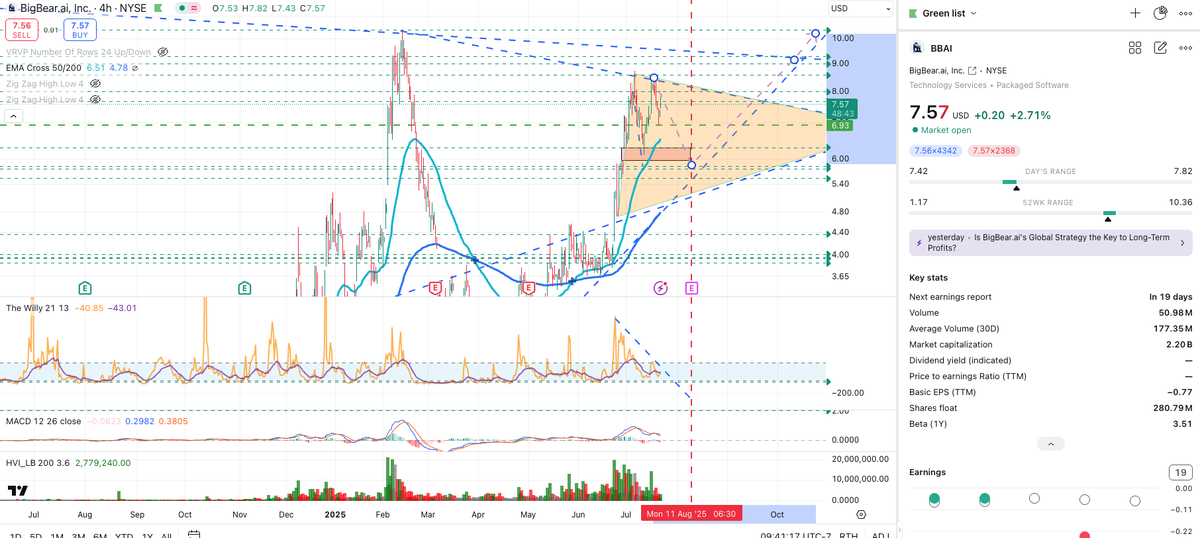Open the four-squares grid icon beside BBAI
This screenshot has height=538, width=1200.
pyautogui.click(x=1135, y=47)
